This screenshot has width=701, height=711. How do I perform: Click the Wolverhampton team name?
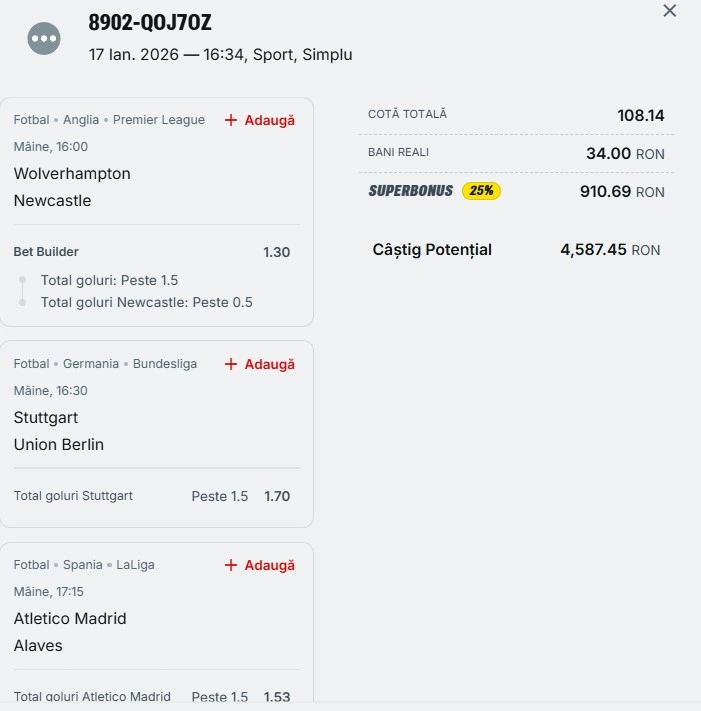72,173
